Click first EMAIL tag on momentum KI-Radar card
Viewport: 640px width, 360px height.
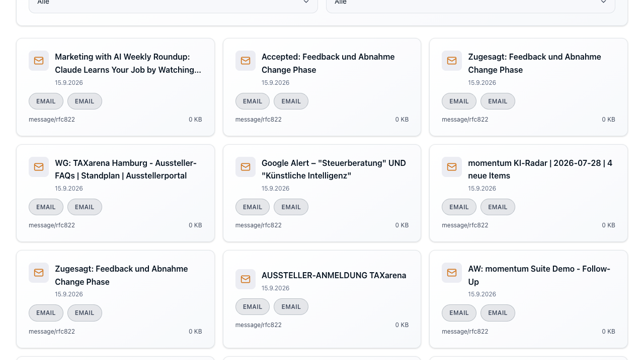459,207
